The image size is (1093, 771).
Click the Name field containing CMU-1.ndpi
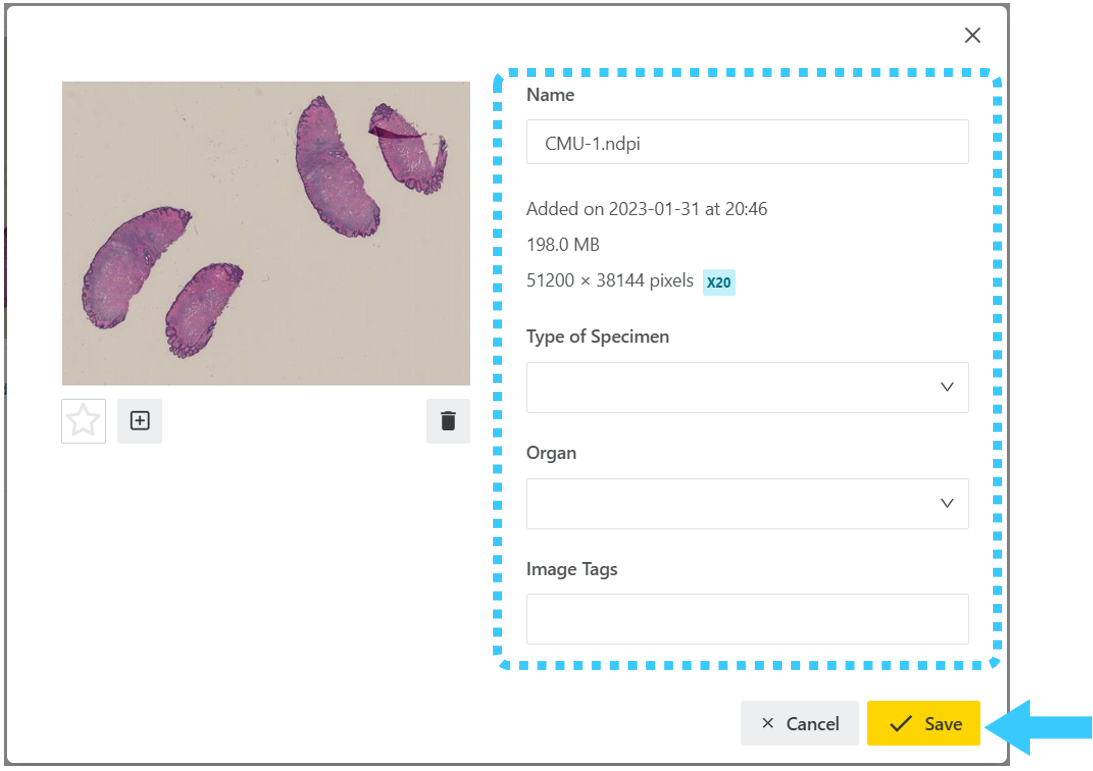coord(747,142)
